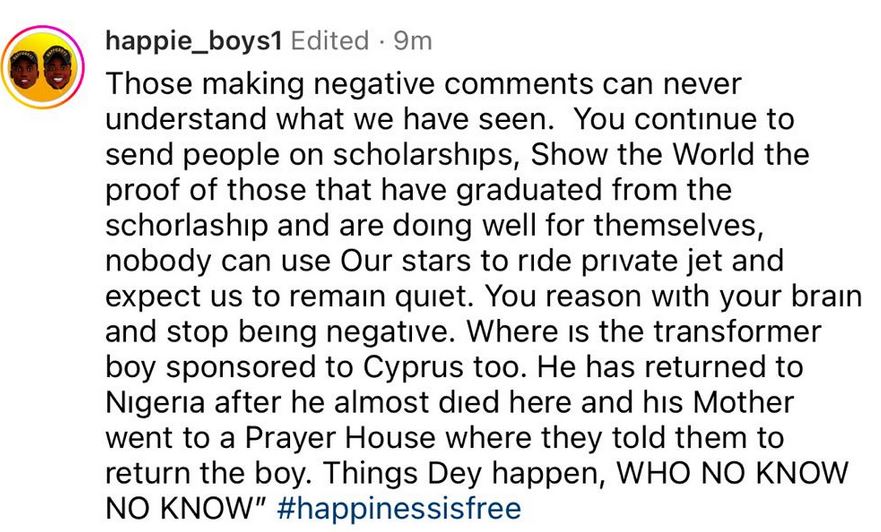Tap the left face in the avatar

click(28, 69)
